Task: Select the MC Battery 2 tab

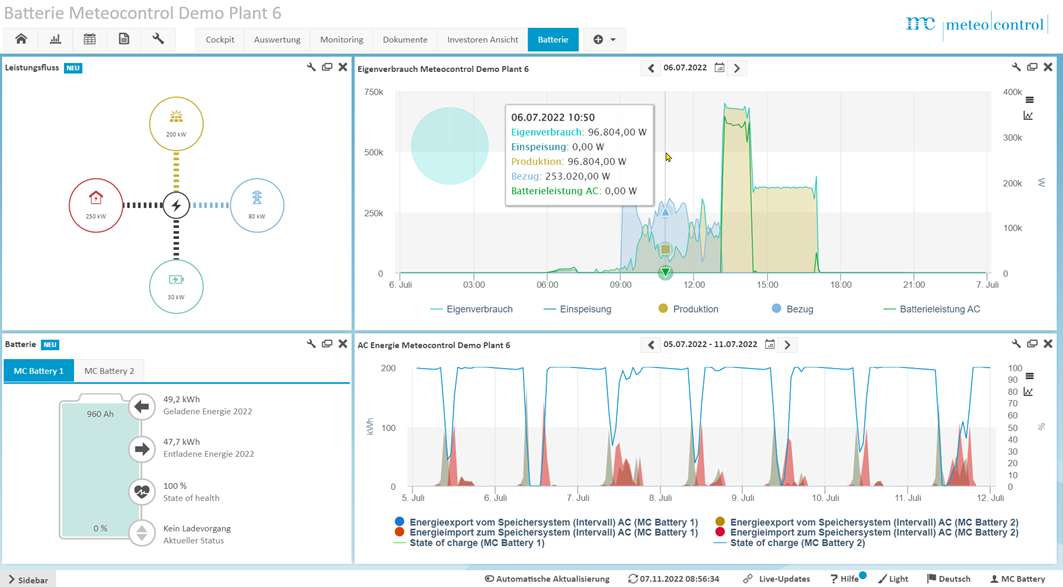Action: pos(109,371)
